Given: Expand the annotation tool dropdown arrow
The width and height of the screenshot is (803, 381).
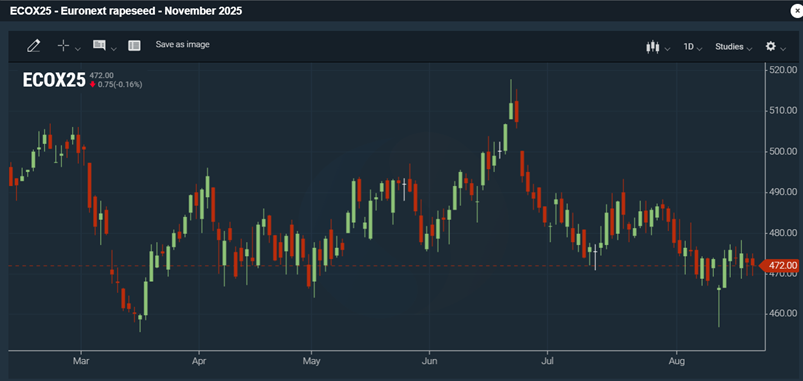Looking at the screenshot, I should [x=114, y=49].
